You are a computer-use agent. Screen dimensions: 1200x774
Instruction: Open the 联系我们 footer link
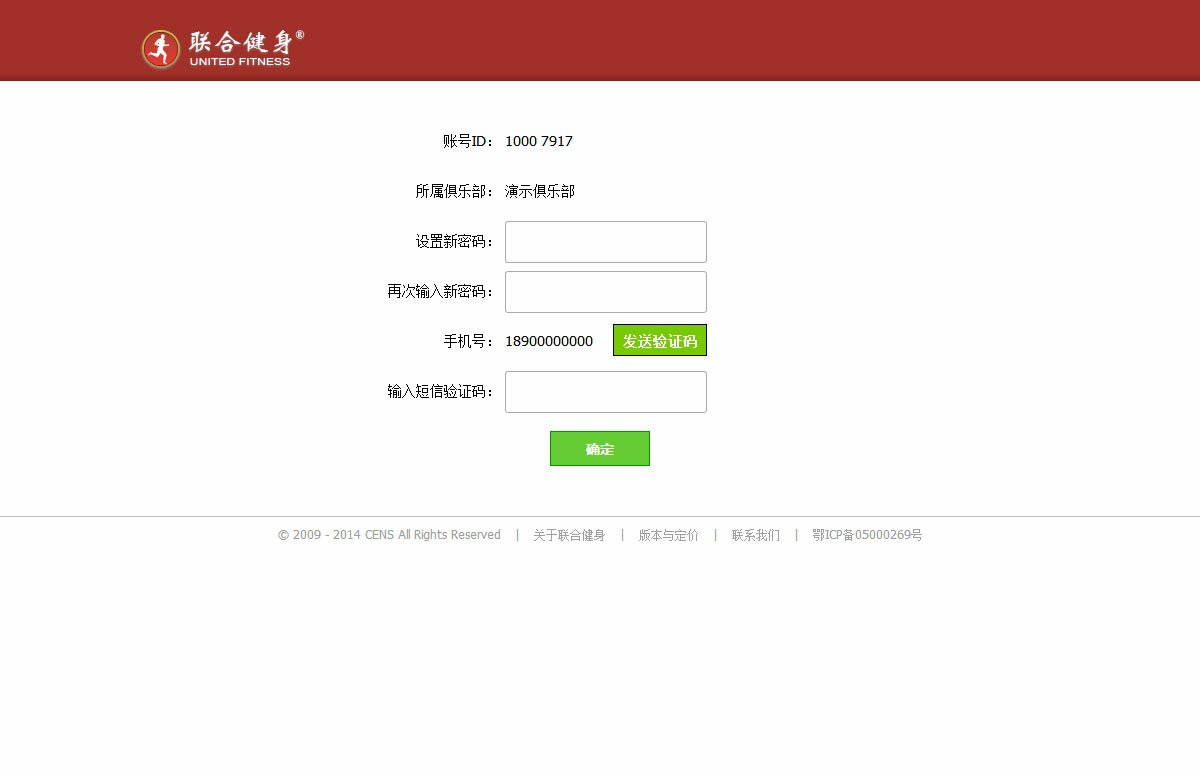coord(755,536)
